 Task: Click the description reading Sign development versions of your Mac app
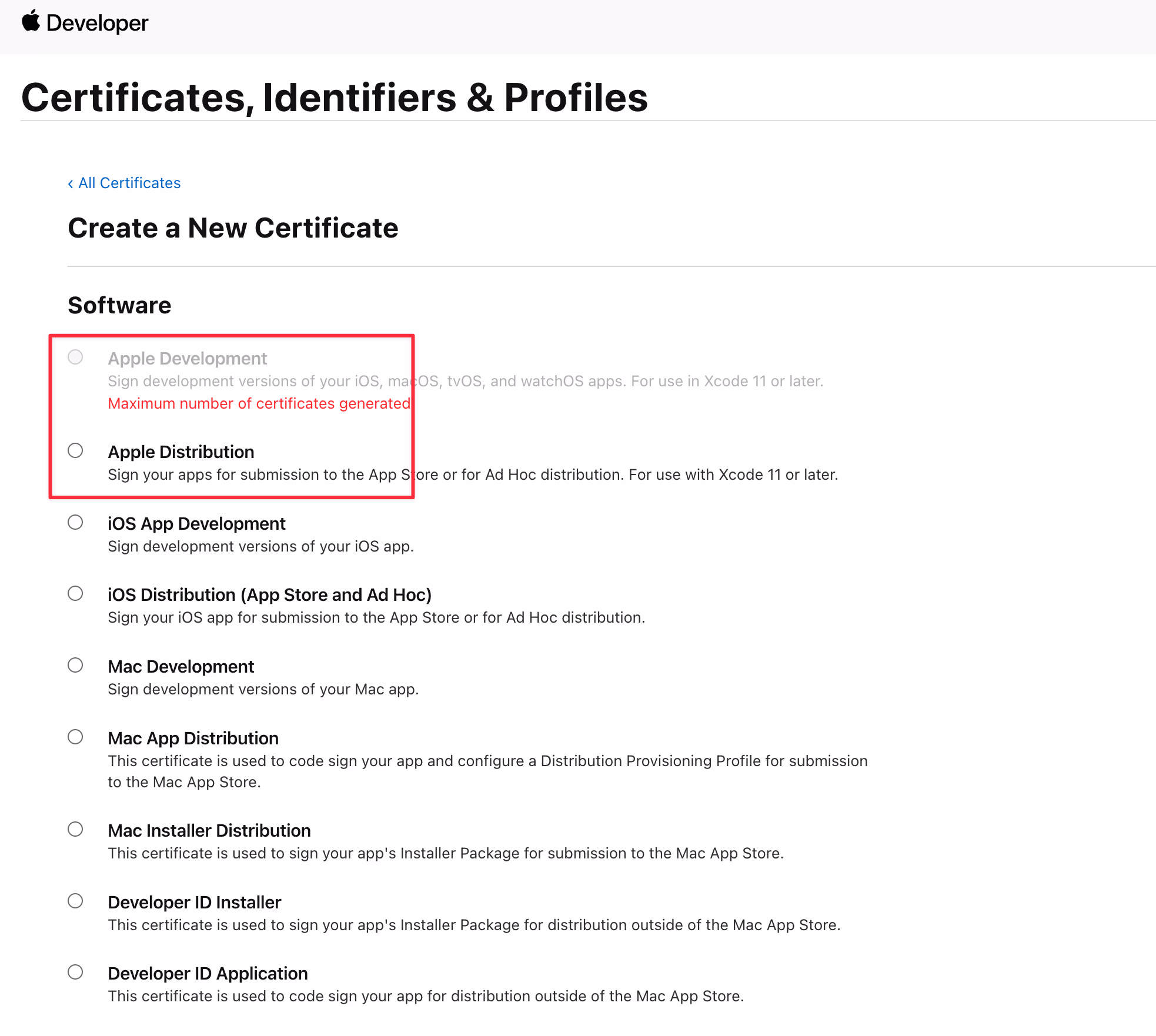(x=263, y=690)
